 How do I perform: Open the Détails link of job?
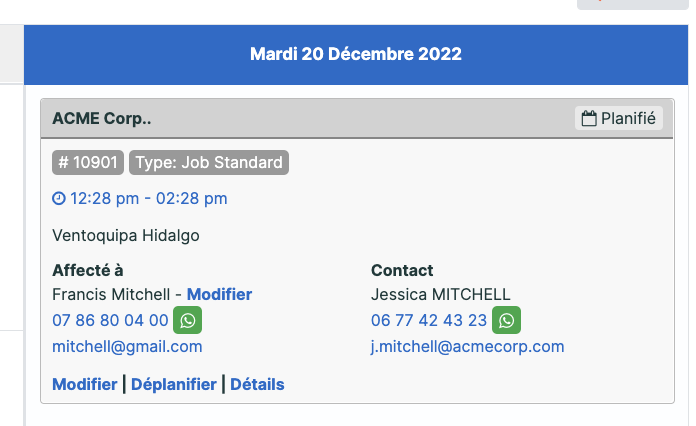click(x=257, y=384)
